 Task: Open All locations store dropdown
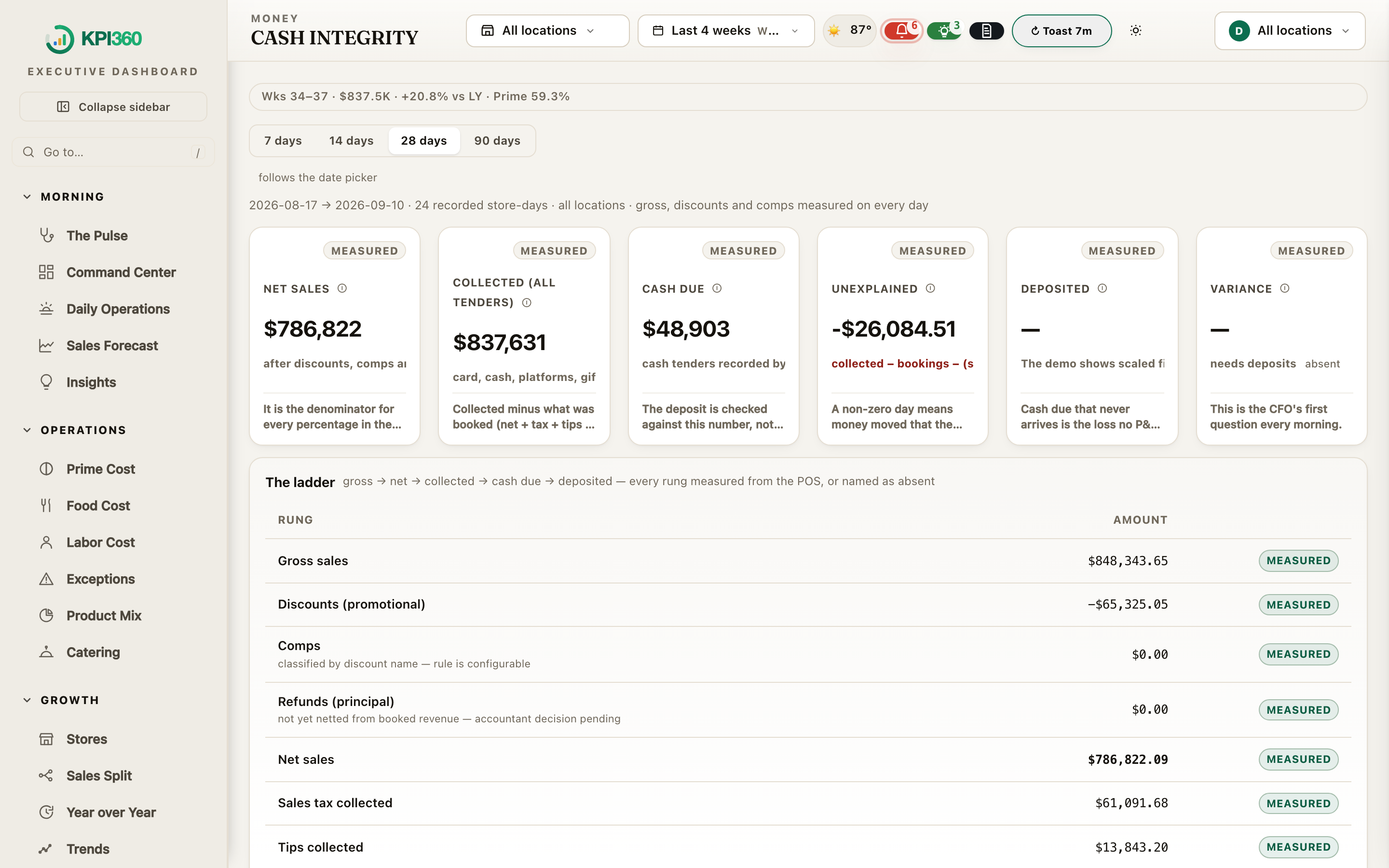(547, 30)
